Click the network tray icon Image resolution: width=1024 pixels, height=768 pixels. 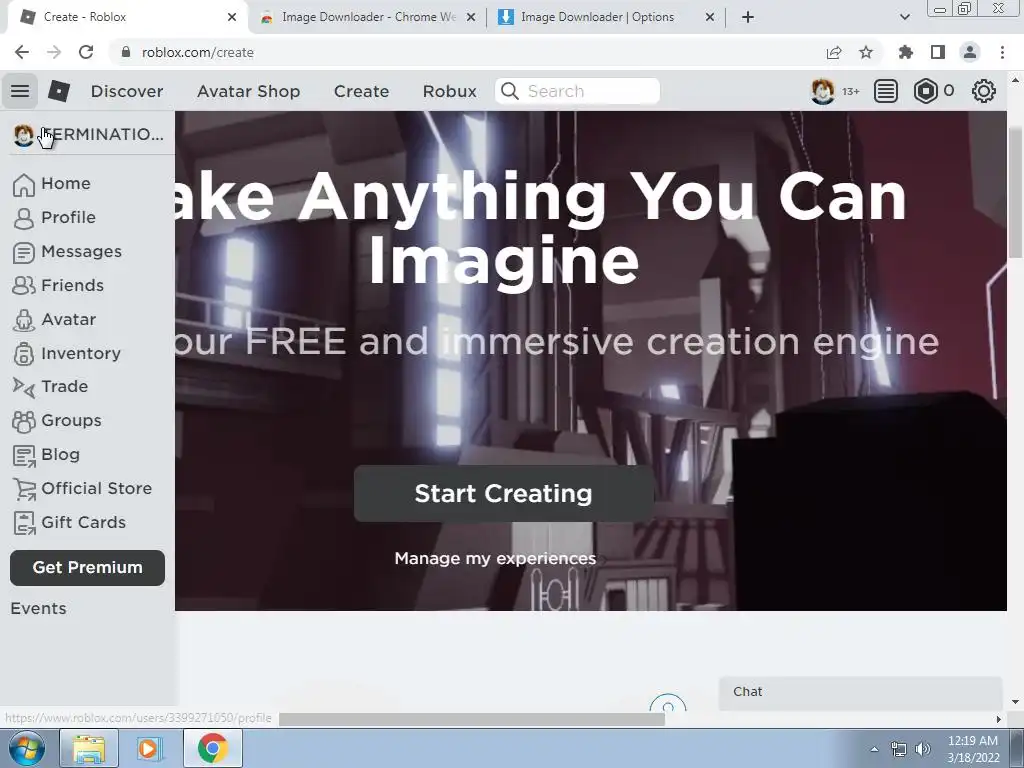899,749
